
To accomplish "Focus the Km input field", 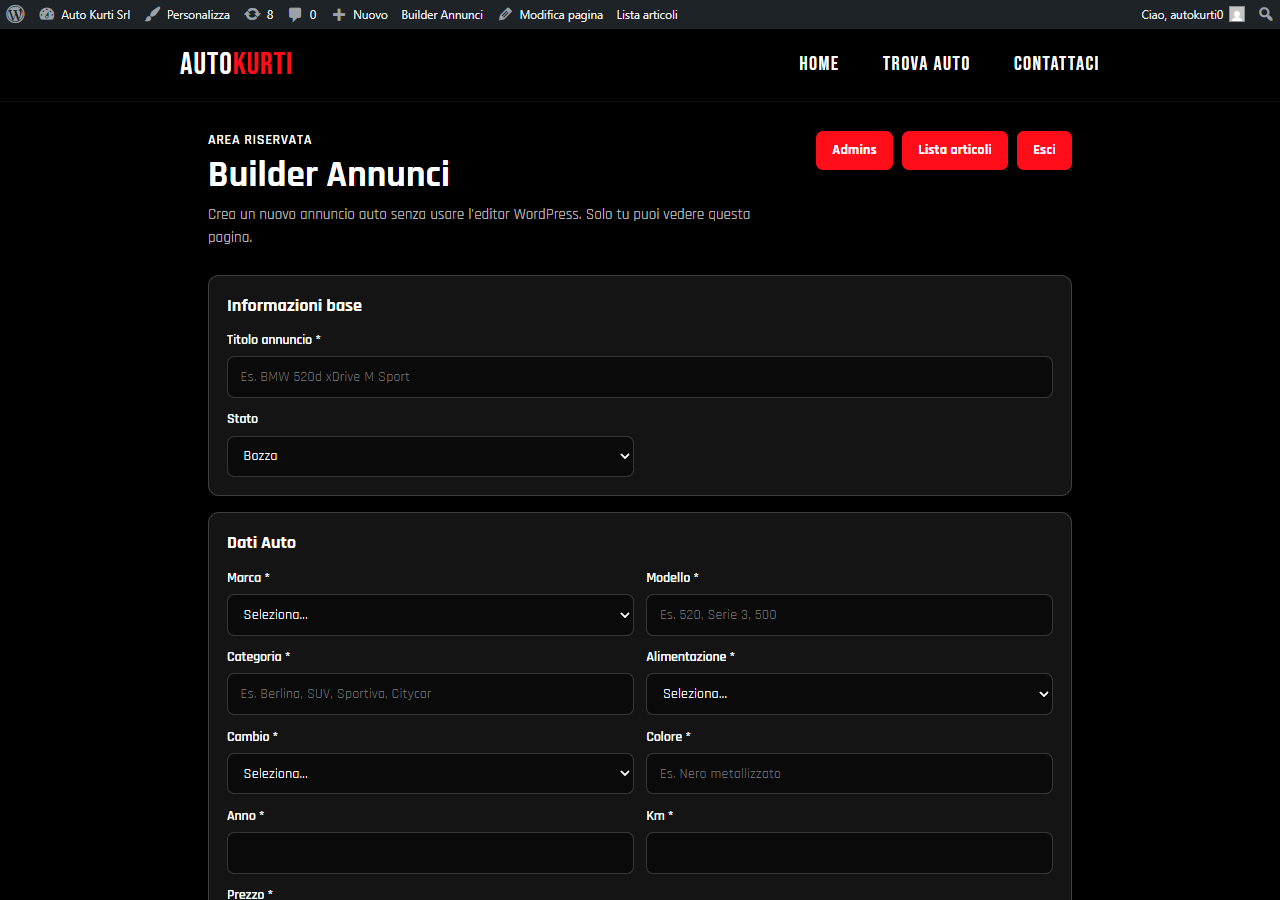I will point(849,853).
